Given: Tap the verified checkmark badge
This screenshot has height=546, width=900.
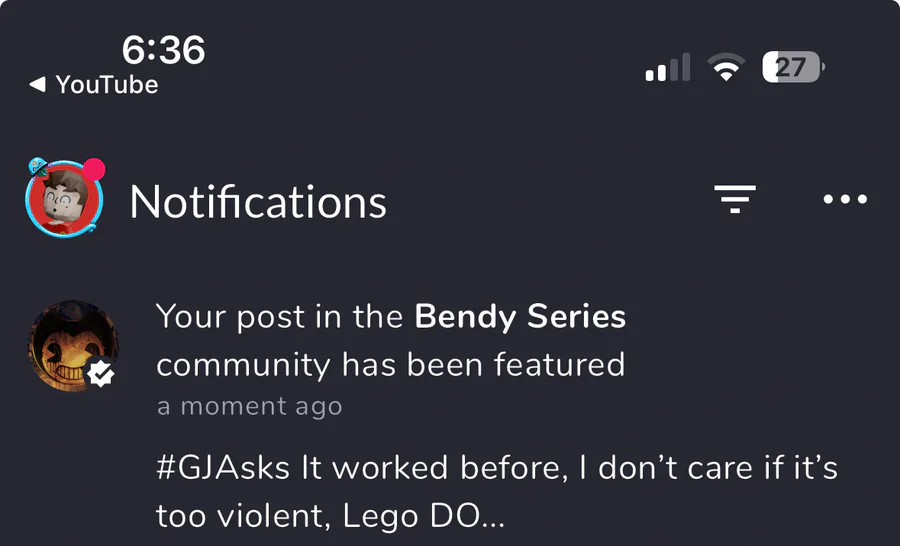Looking at the screenshot, I should [102, 374].
